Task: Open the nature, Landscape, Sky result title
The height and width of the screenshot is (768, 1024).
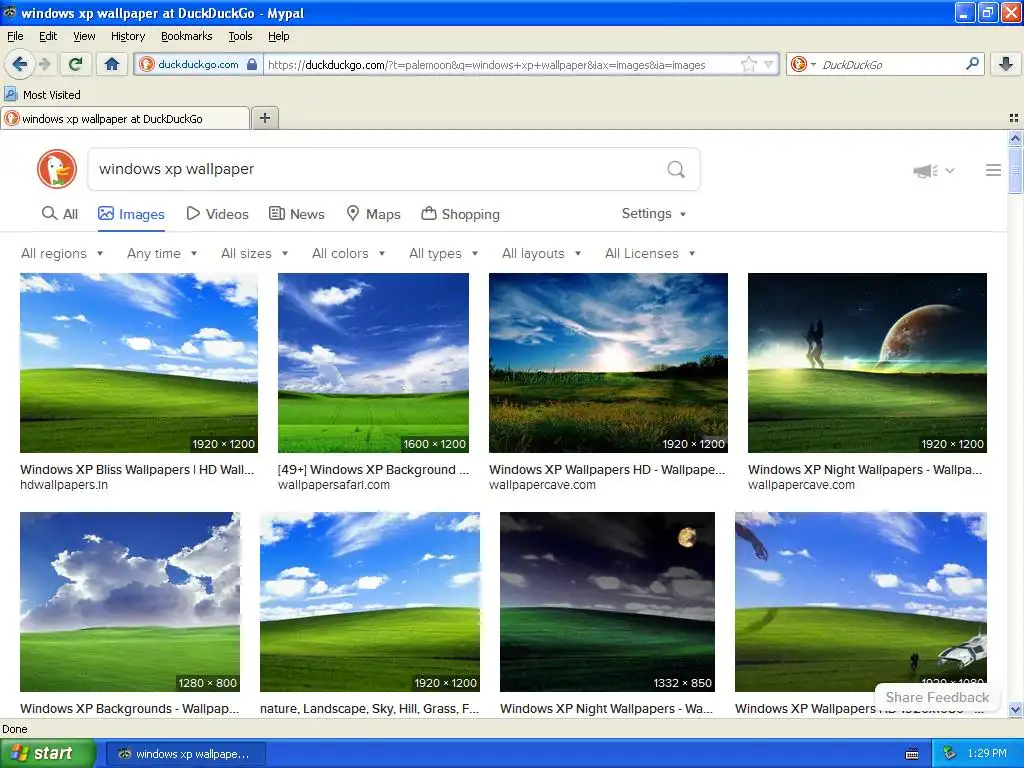Action: click(x=370, y=709)
